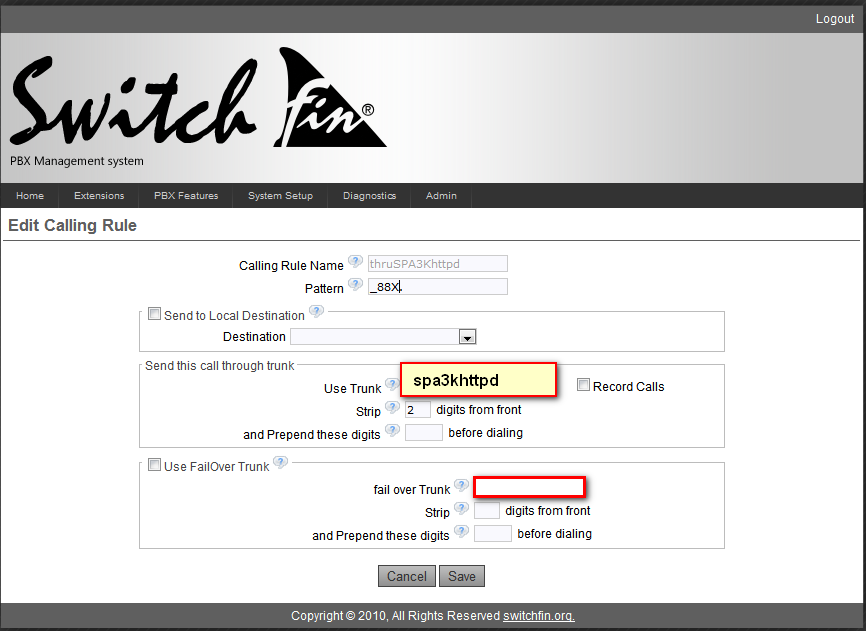Click the Calling Rule Name field
The height and width of the screenshot is (631, 866).
tap(438, 264)
